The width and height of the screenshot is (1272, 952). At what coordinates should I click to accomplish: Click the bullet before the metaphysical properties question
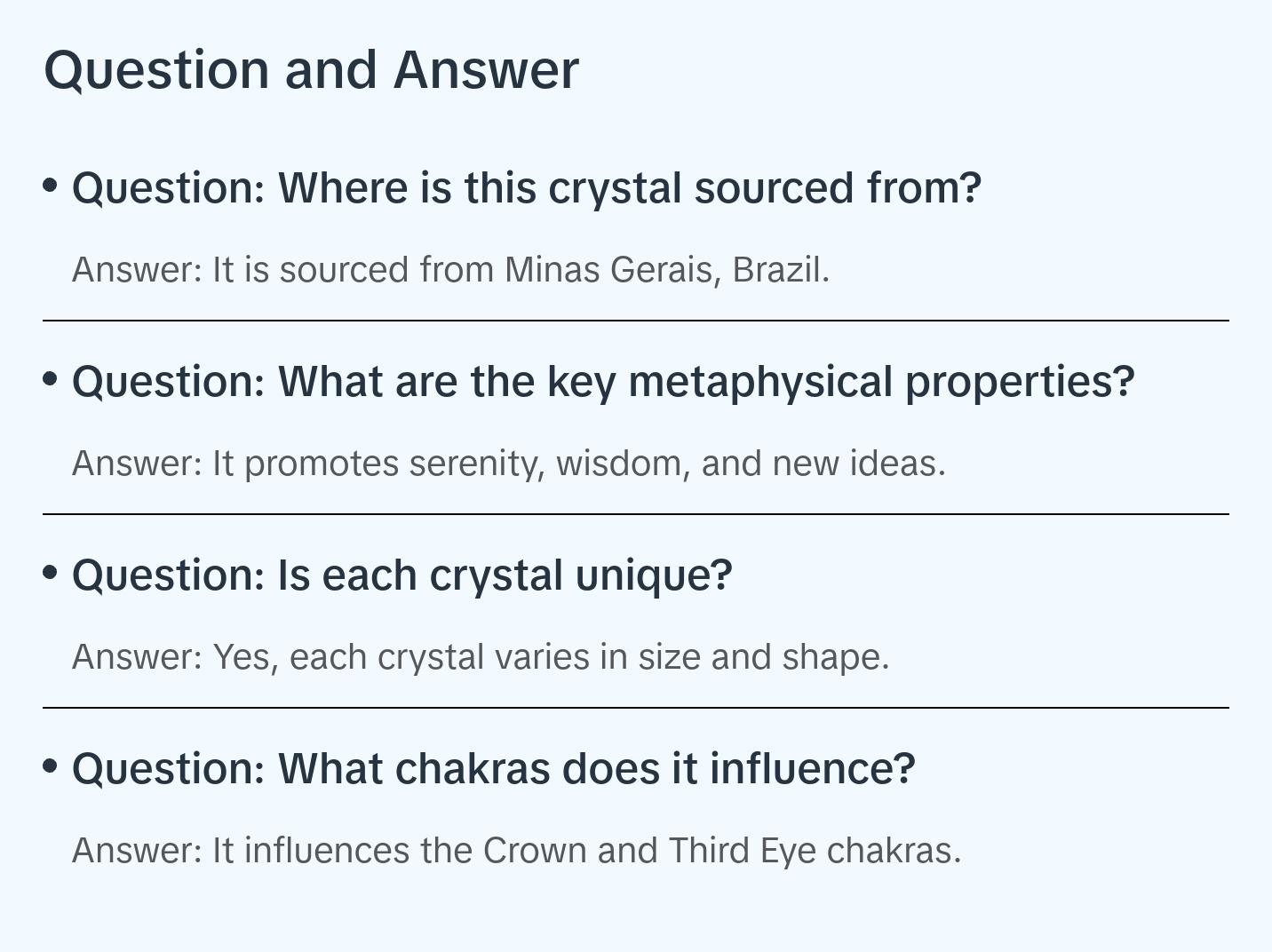[x=51, y=379]
